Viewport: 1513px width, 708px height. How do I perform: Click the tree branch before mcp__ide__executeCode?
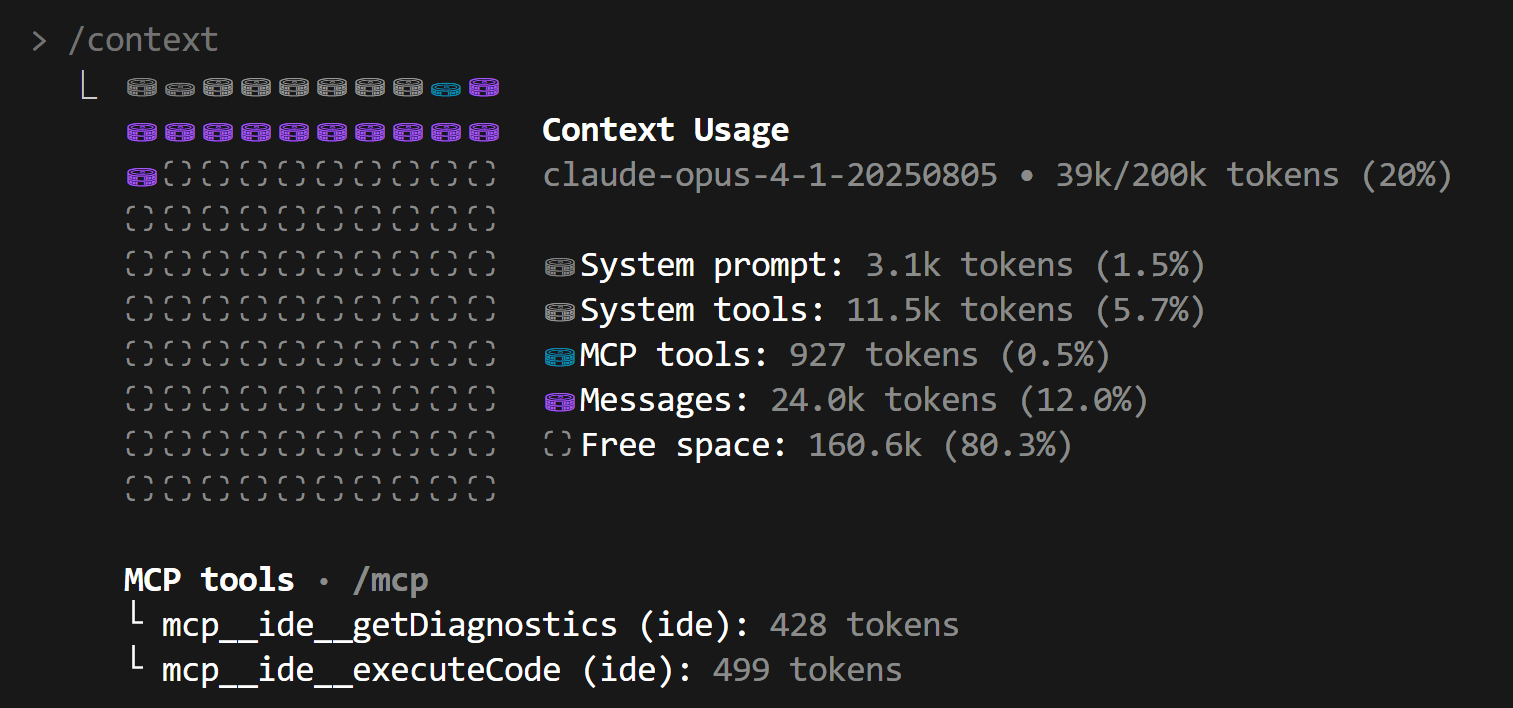point(137,667)
